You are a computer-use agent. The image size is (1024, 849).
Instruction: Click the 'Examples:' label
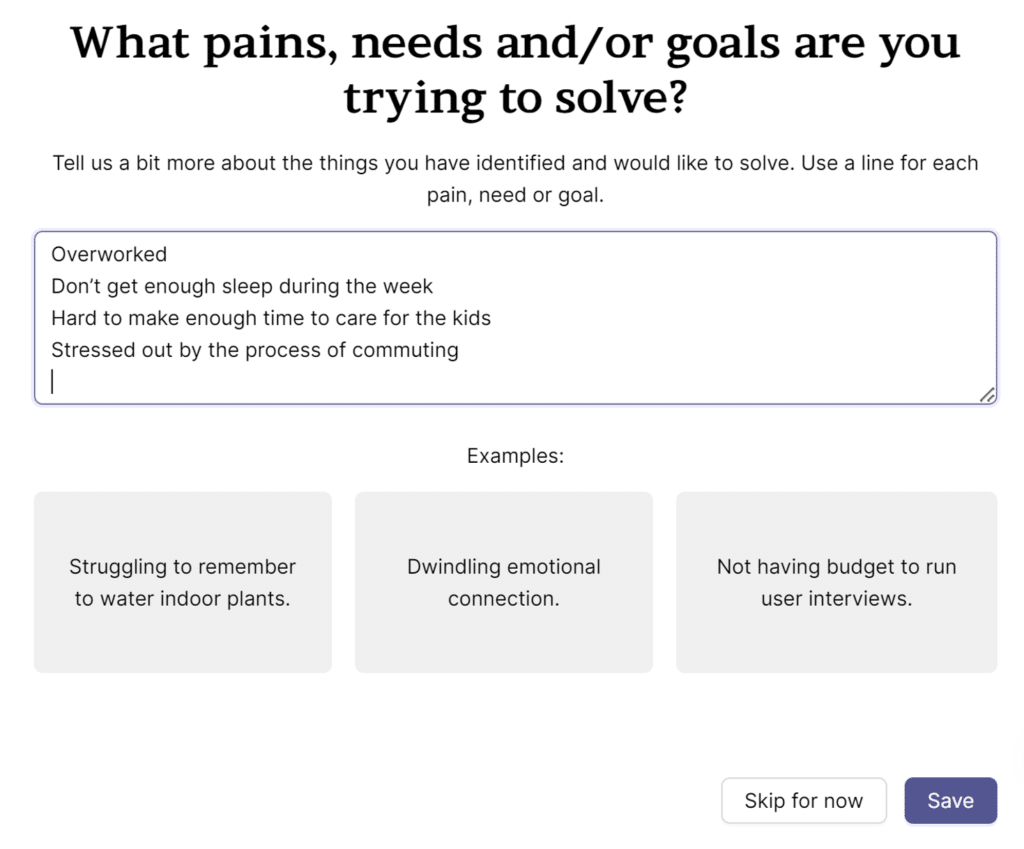[514, 455]
